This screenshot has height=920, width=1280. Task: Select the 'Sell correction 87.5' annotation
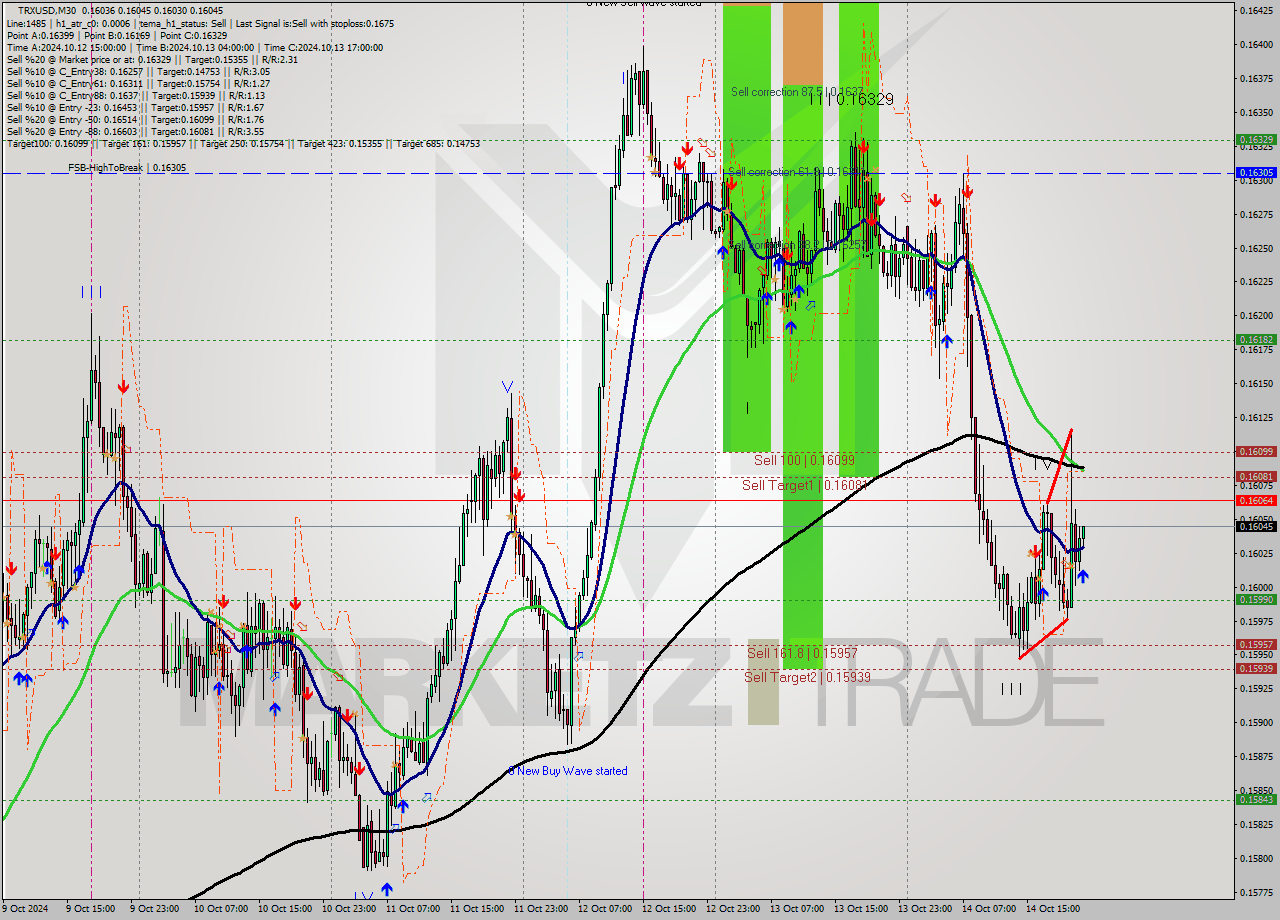[x=796, y=92]
